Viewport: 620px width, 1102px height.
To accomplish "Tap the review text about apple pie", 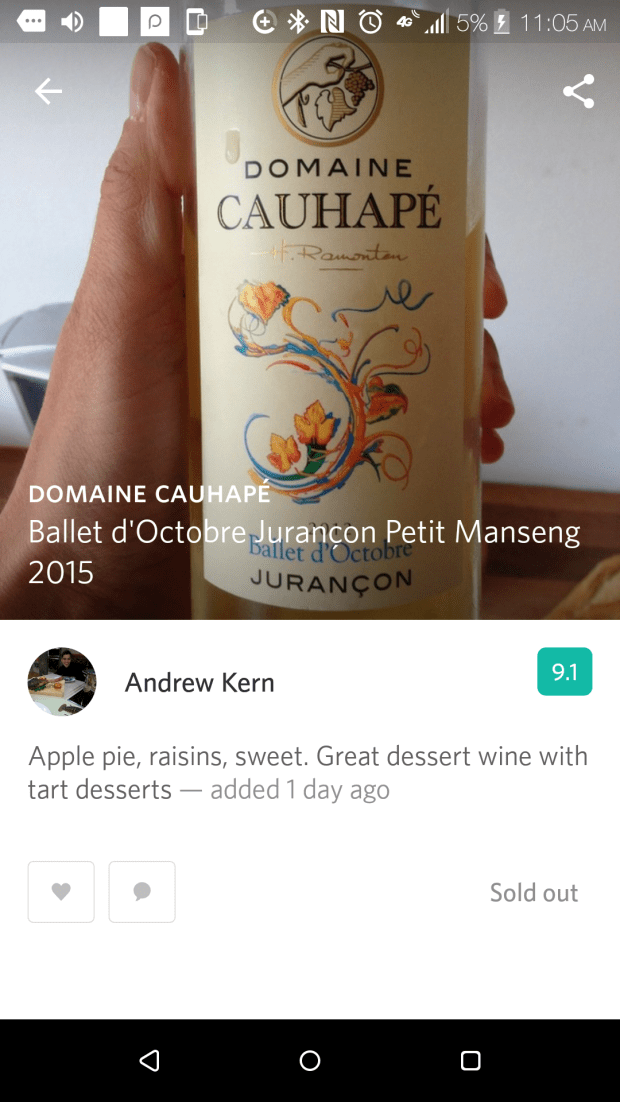I will pyautogui.click(x=308, y=772).
